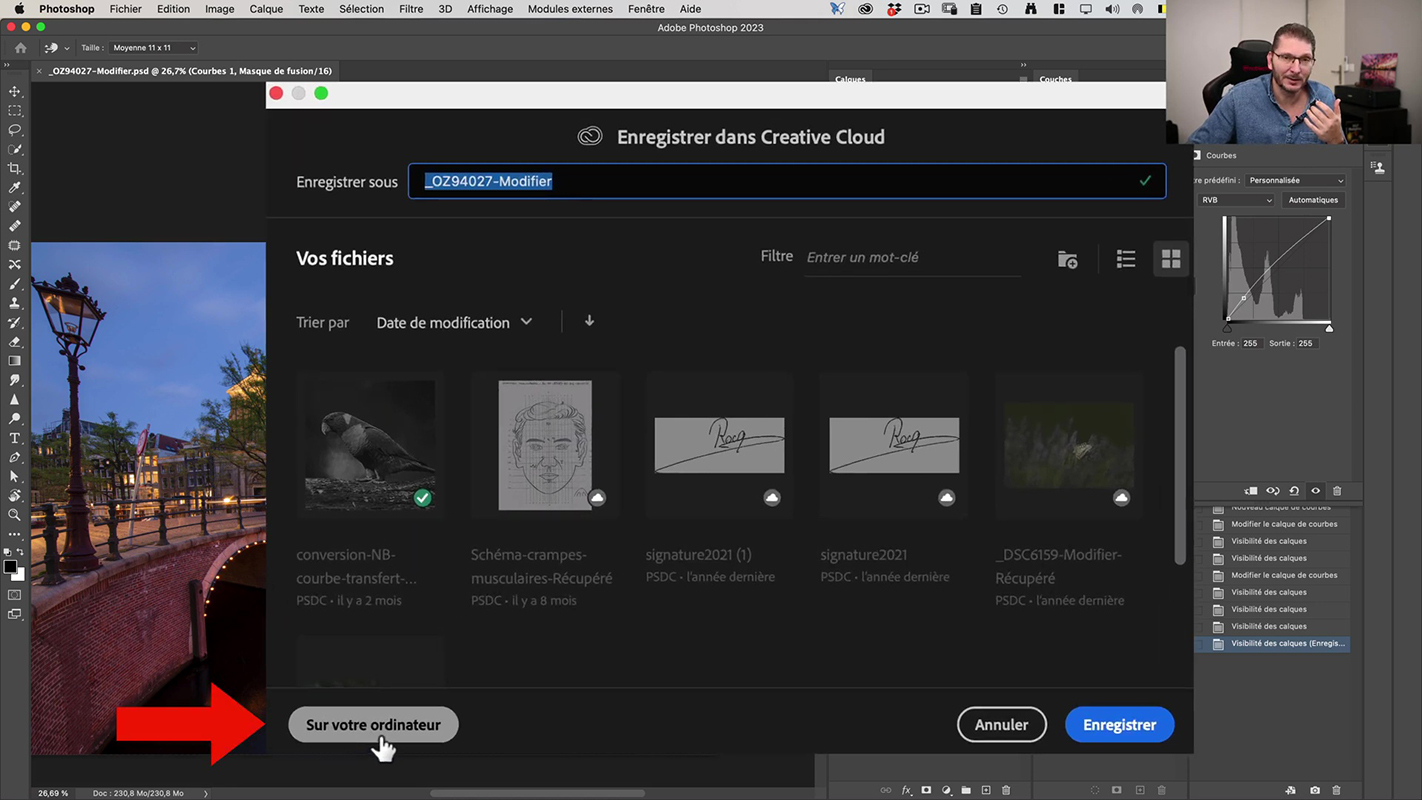This screenshot has height=800, width=1422.
Task: Select the Crop tool
Action: [x=15, y=169]
